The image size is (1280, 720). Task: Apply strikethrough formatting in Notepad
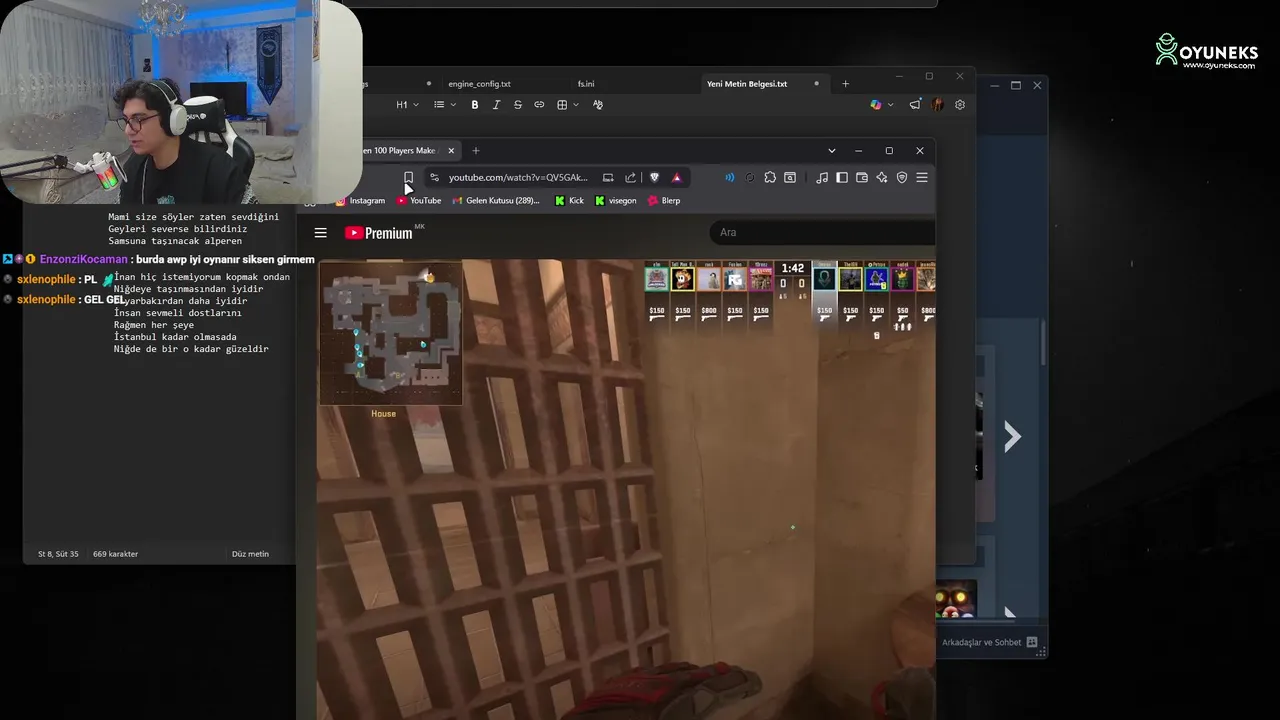(517, 105)
